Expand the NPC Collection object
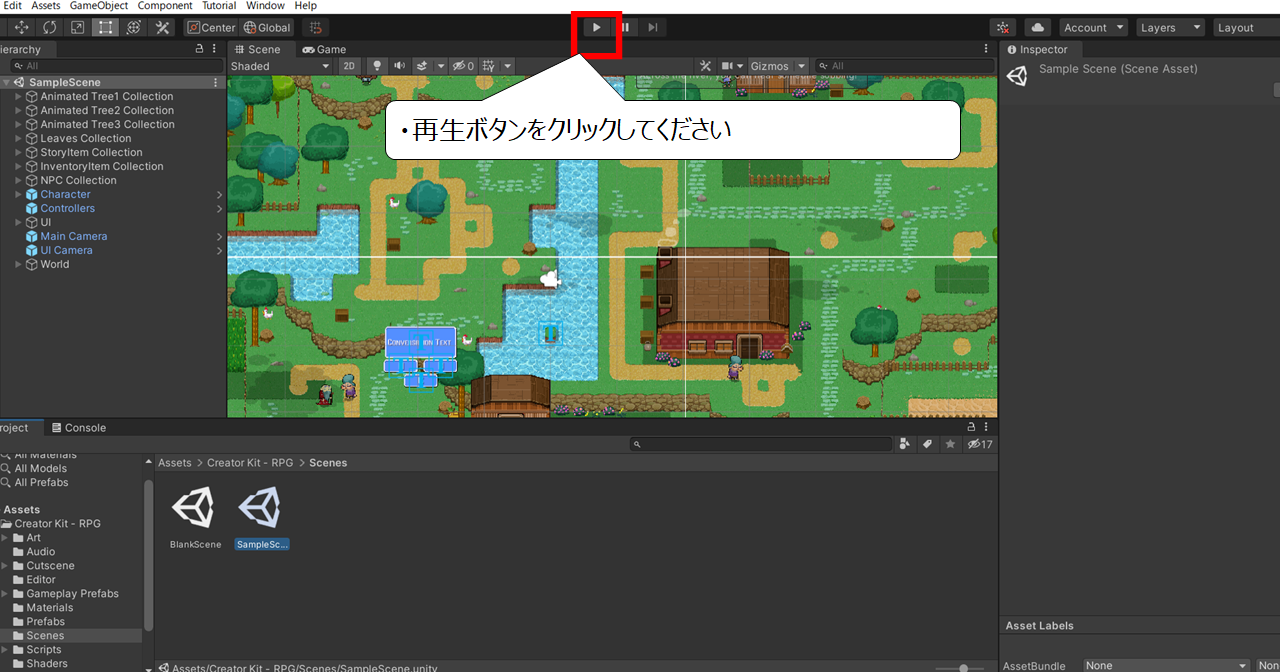Viewport: 1280px width, 672px height. [18, 181]
